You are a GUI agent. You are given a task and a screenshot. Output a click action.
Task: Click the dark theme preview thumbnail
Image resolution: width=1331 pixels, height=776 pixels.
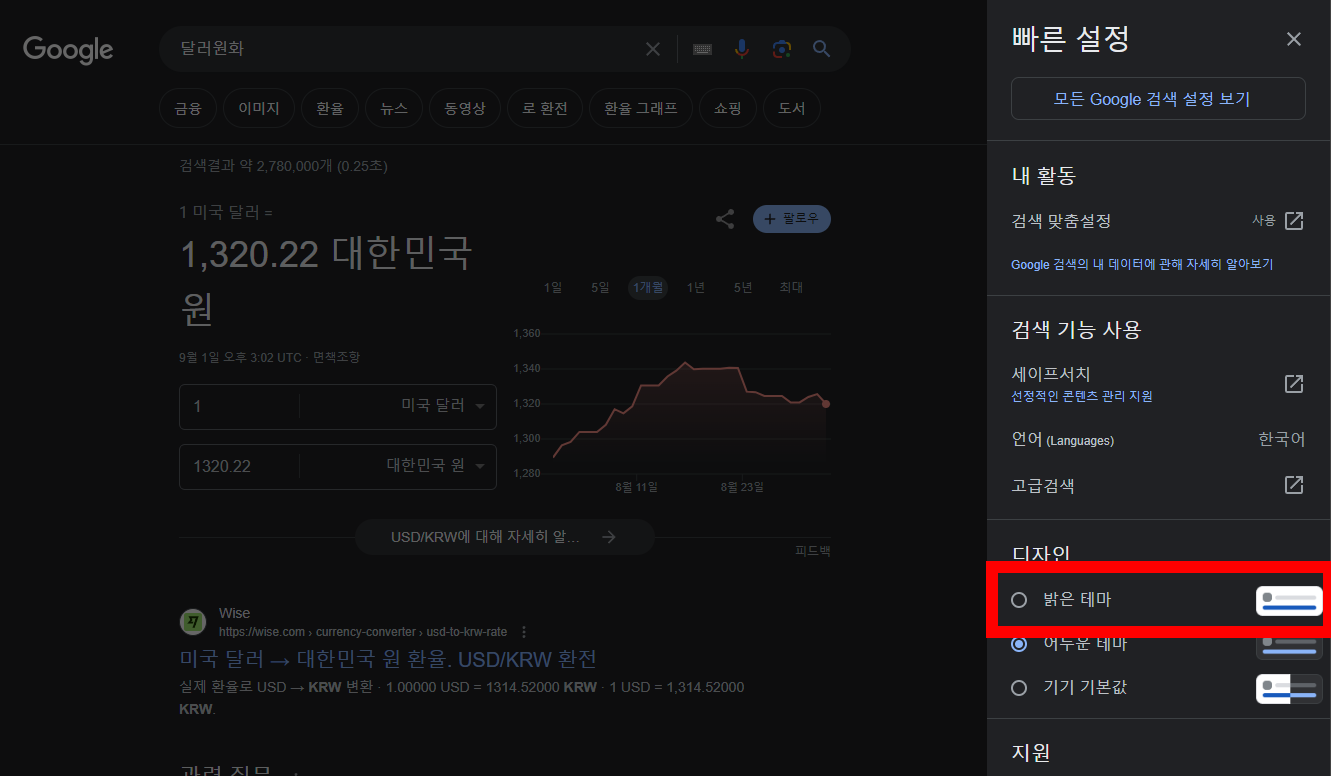tap(1289, 645)
